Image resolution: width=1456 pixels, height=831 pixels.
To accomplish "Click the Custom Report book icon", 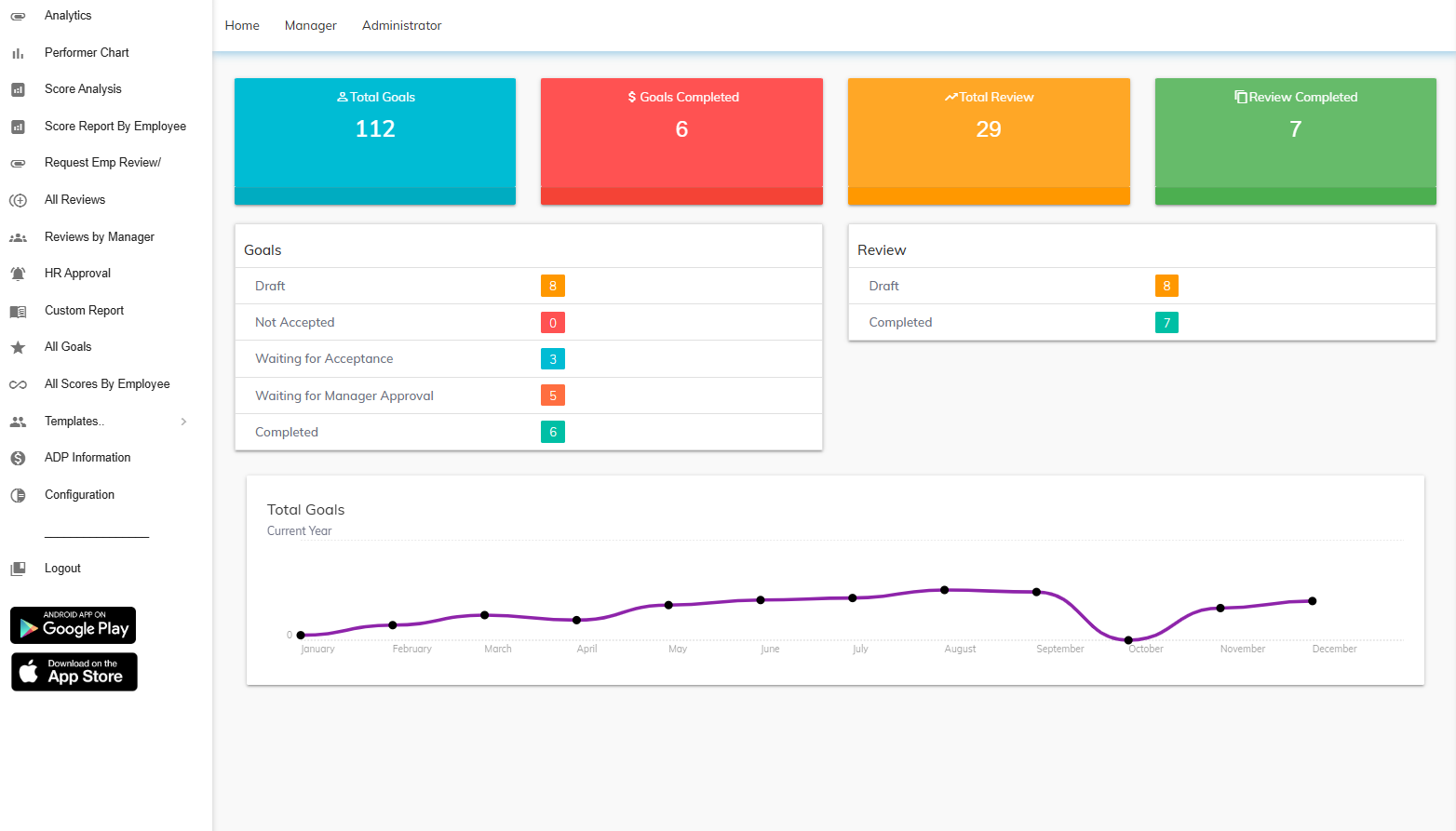I will (x=18, y=311).
